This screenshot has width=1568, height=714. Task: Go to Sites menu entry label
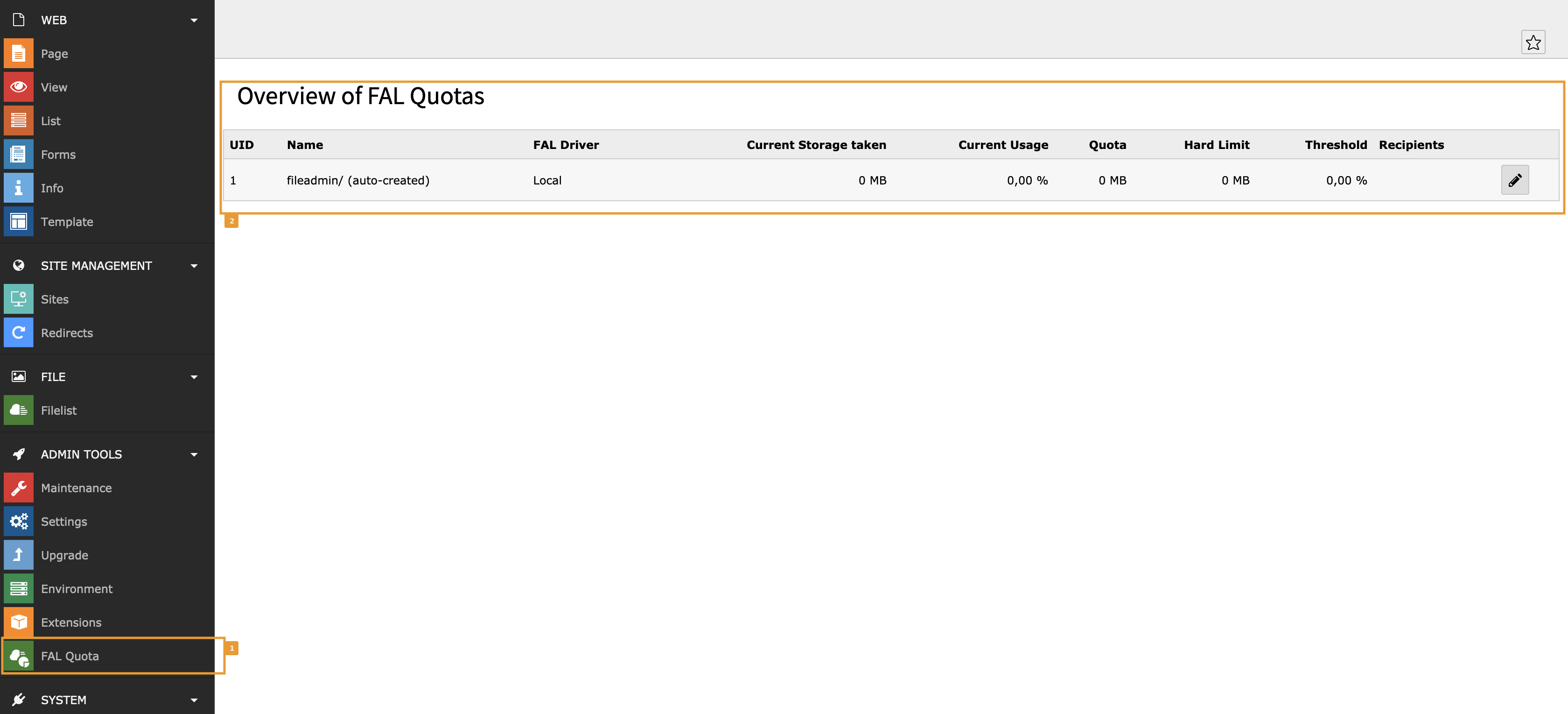[54, 299]
